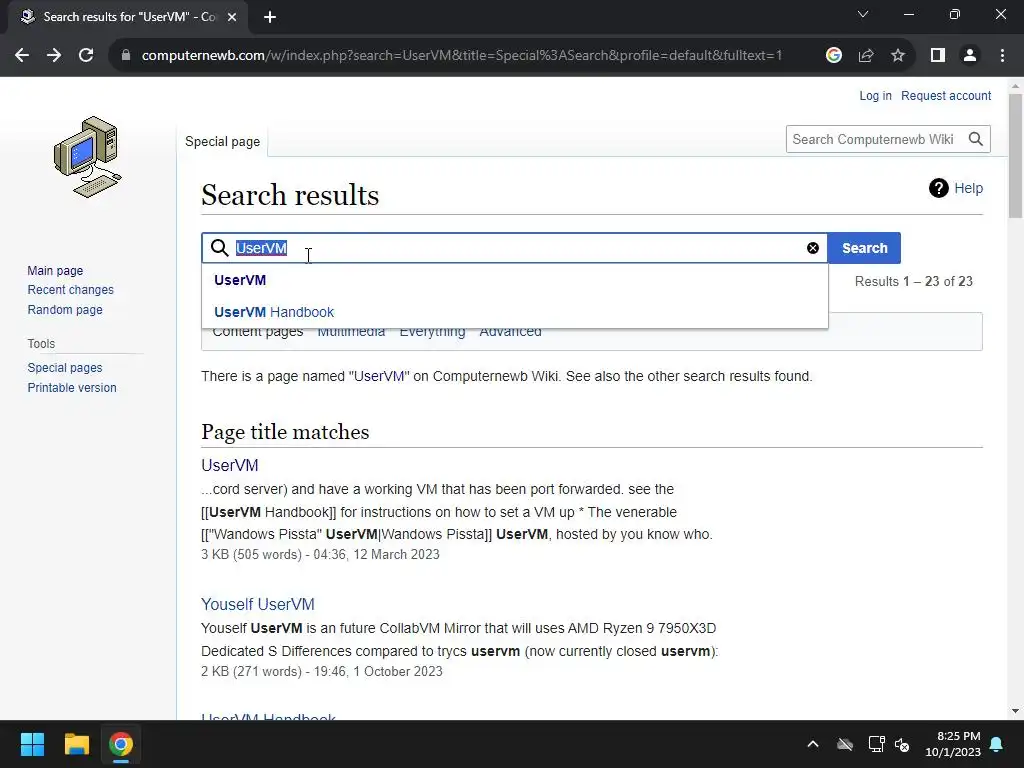Open a new tab with plus icon
1024x768 pixels.
click(x=270, y=18)
